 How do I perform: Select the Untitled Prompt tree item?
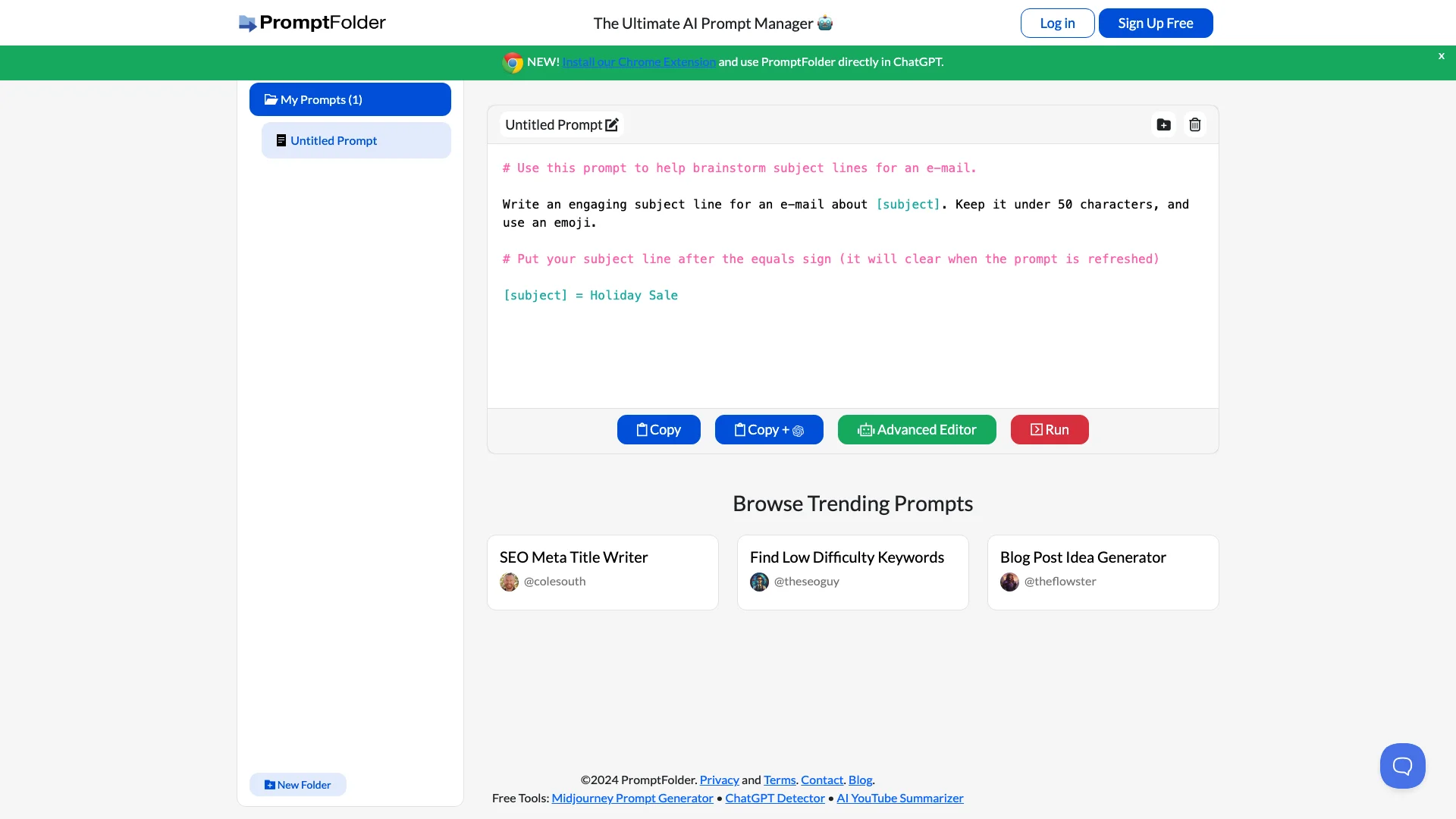(355, 140)
